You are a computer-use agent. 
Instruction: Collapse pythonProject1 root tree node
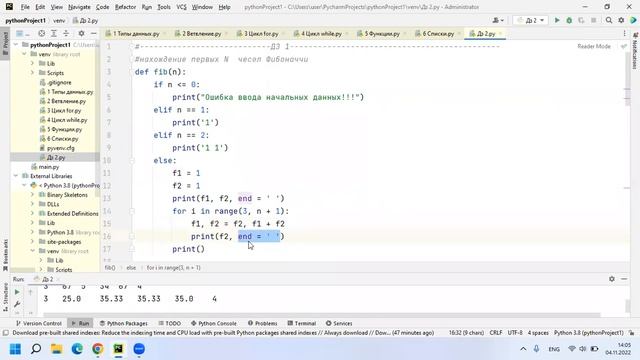[16, 44]
